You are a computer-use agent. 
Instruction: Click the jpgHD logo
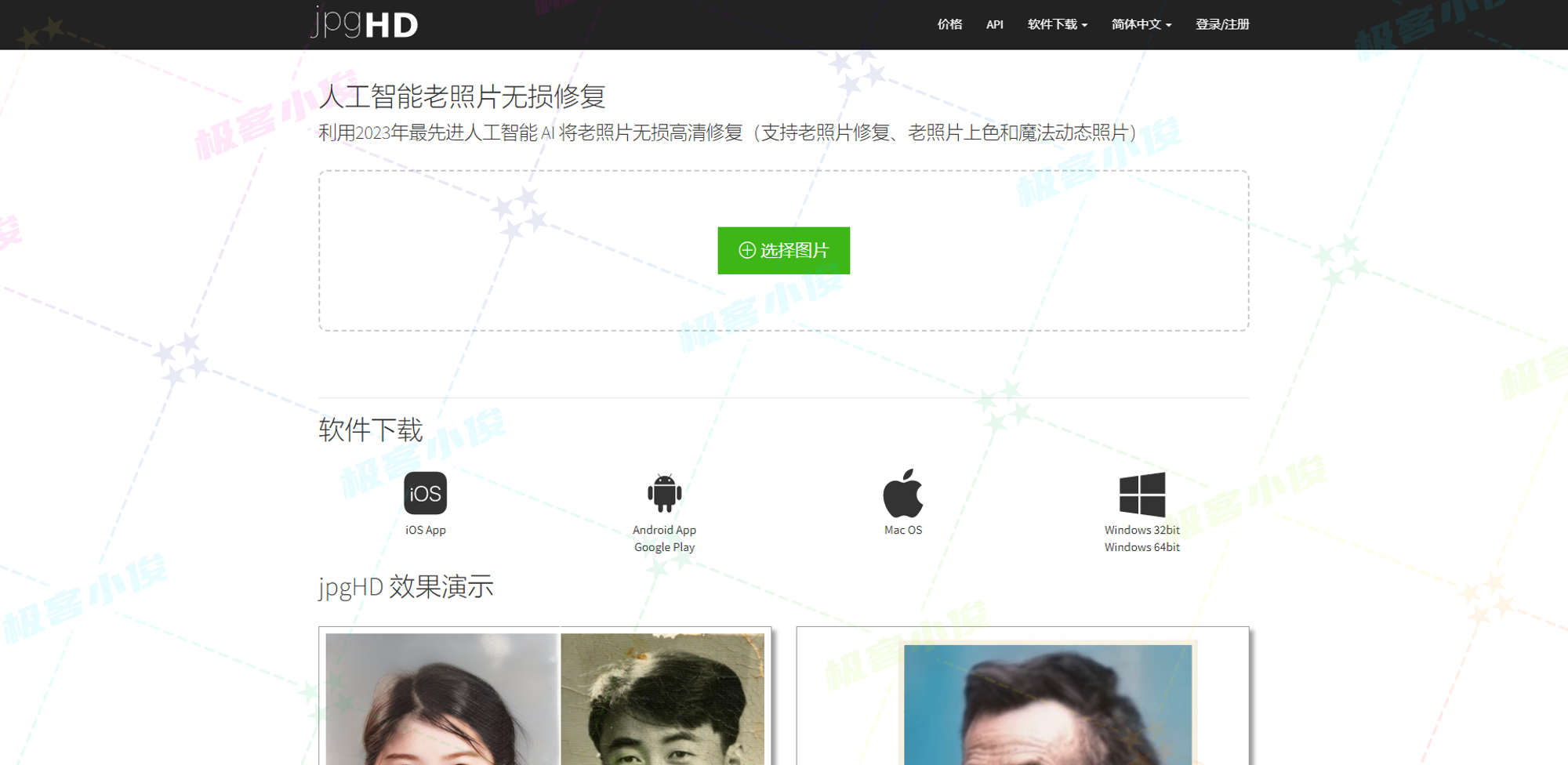click(365, 23)
